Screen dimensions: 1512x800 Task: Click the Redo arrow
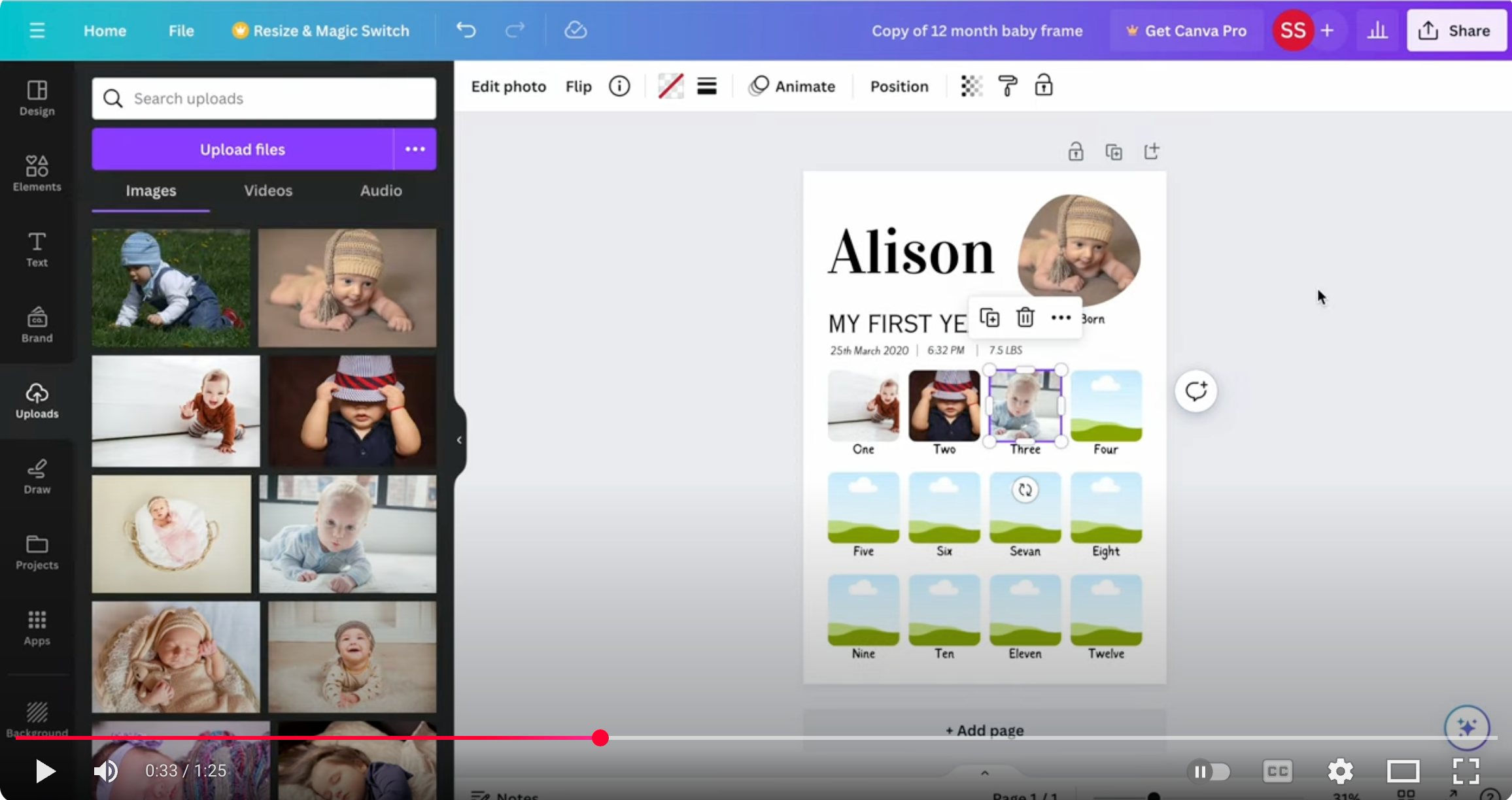(515, 31)
